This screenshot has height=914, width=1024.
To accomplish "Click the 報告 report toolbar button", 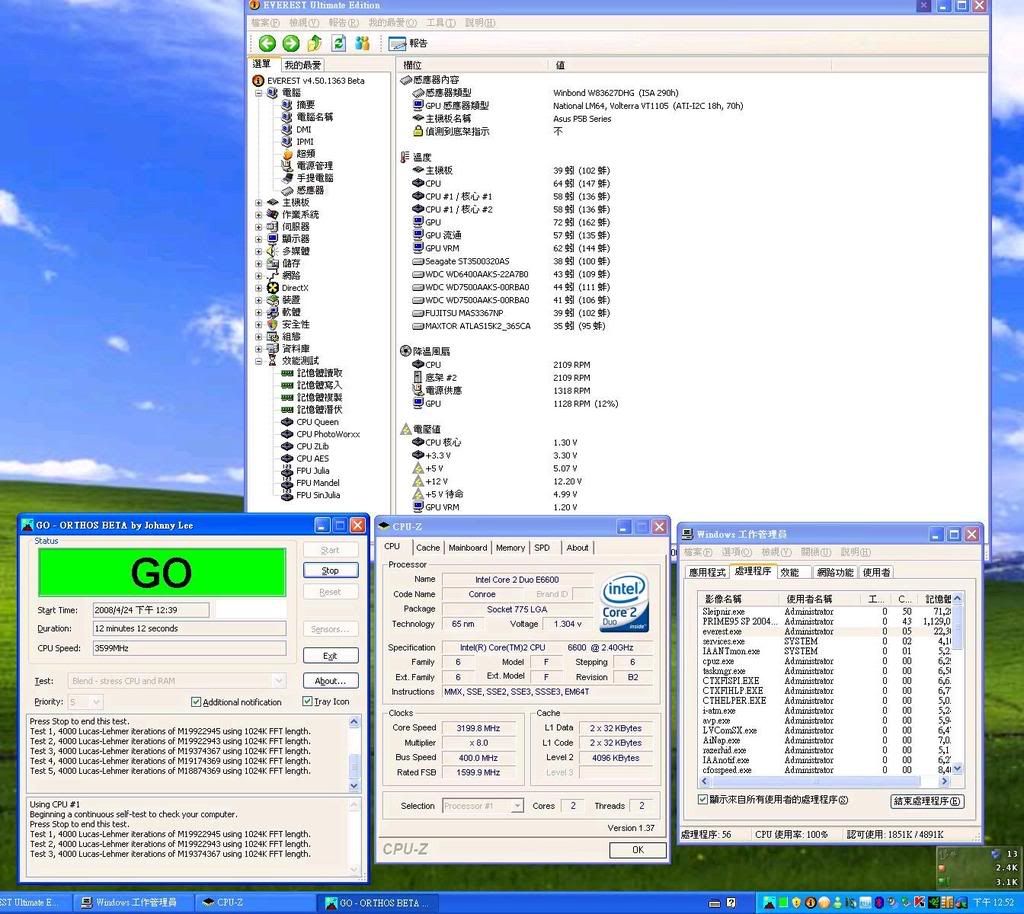I will 408,44.
